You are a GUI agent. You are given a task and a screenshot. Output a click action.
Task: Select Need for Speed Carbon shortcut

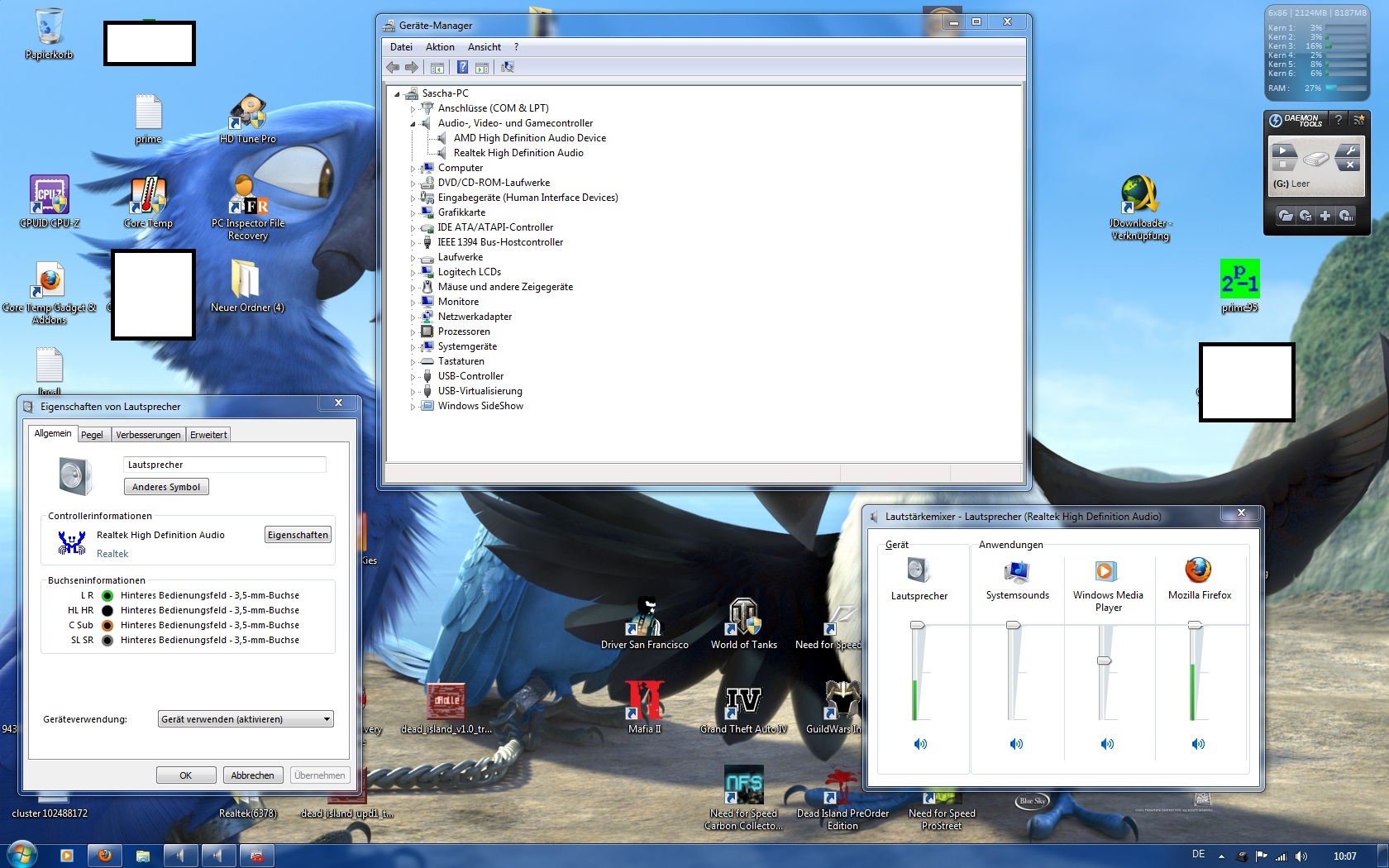(744, 798)
